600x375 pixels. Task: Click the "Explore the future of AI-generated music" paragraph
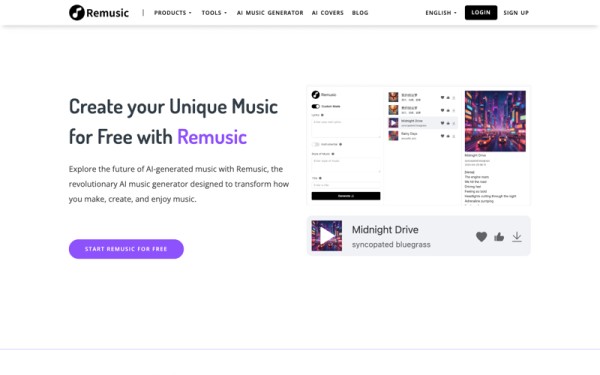point(179,184)
